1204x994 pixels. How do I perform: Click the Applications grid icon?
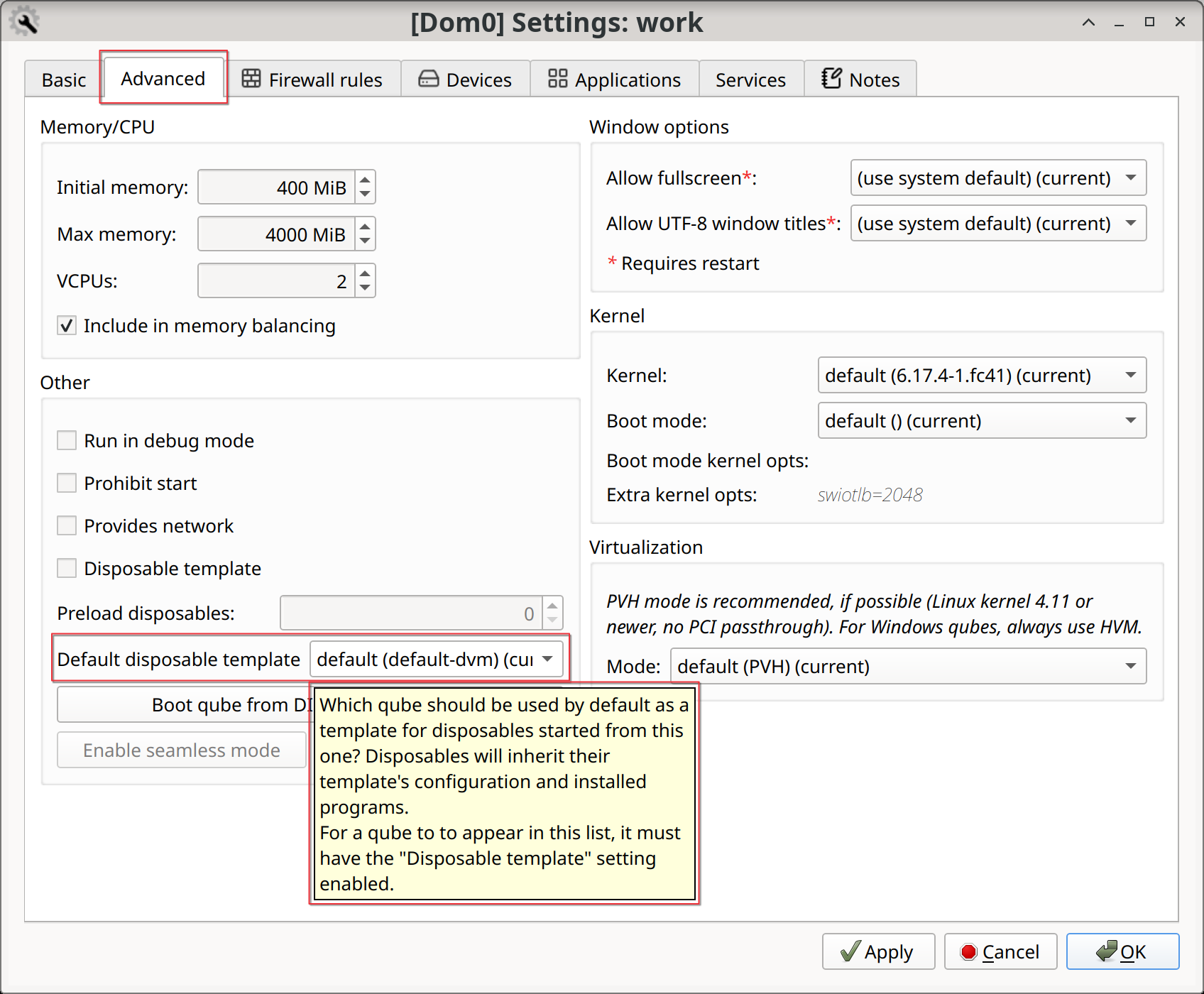coord(557,79)
